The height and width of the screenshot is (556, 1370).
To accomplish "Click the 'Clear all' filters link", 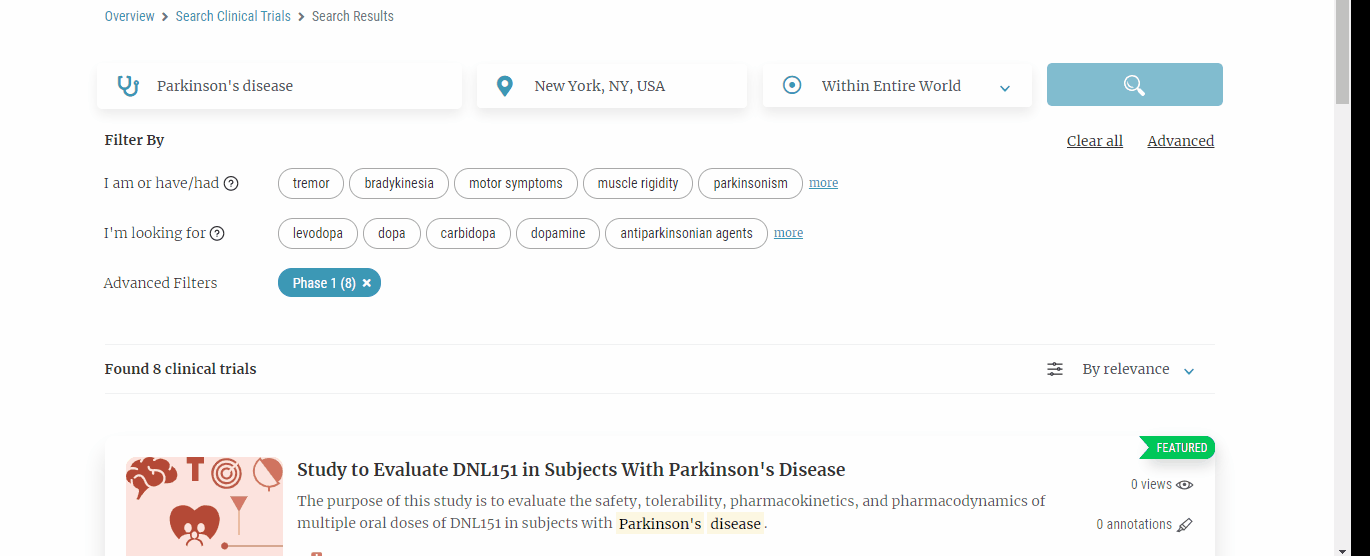I will [x=1094, y=141].
